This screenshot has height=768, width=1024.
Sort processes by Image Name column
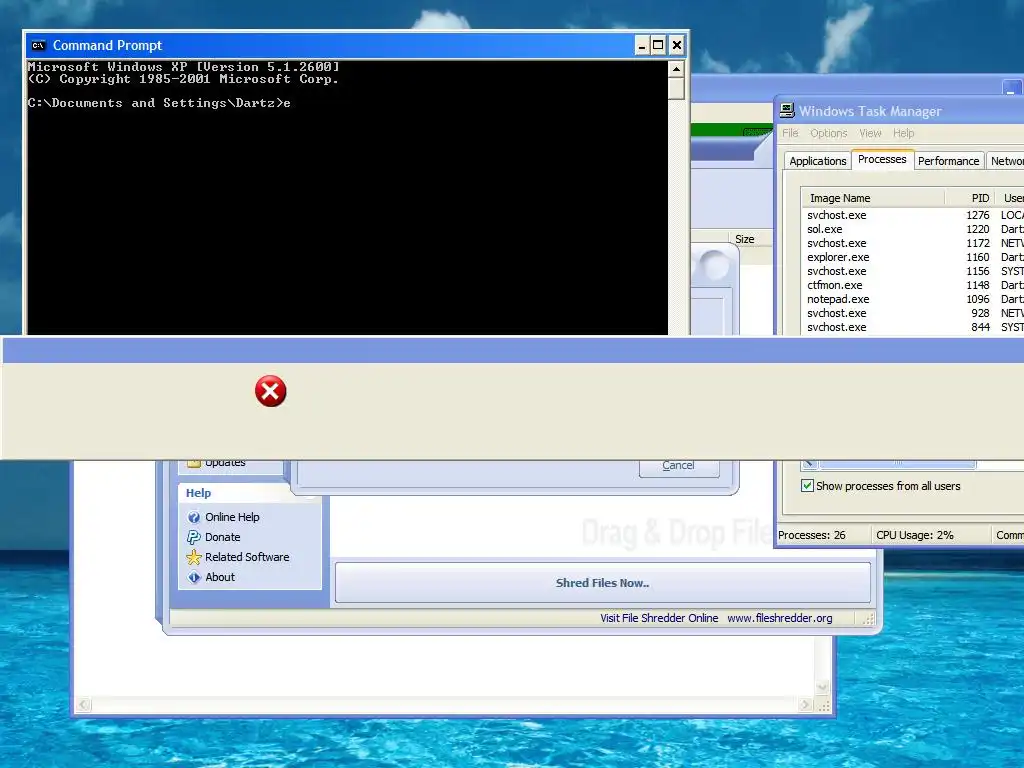click(x=873, y=198)
